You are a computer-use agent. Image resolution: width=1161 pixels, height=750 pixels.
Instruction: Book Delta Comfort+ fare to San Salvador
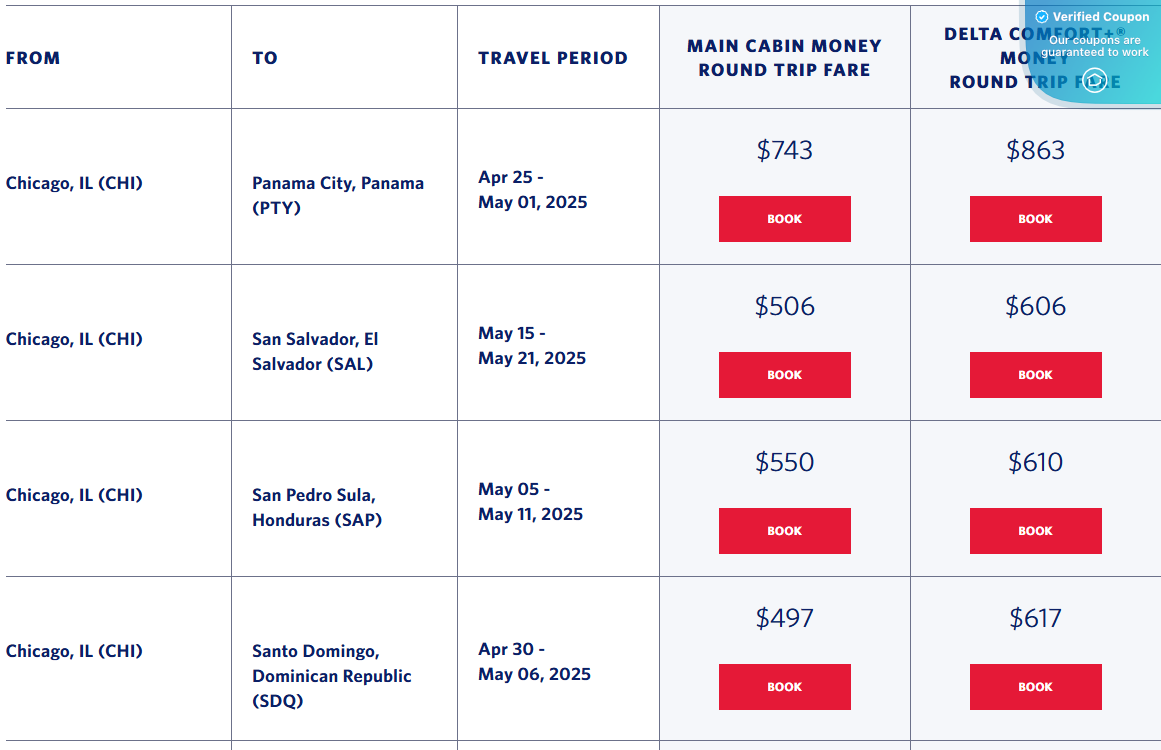coord(1035,374)
